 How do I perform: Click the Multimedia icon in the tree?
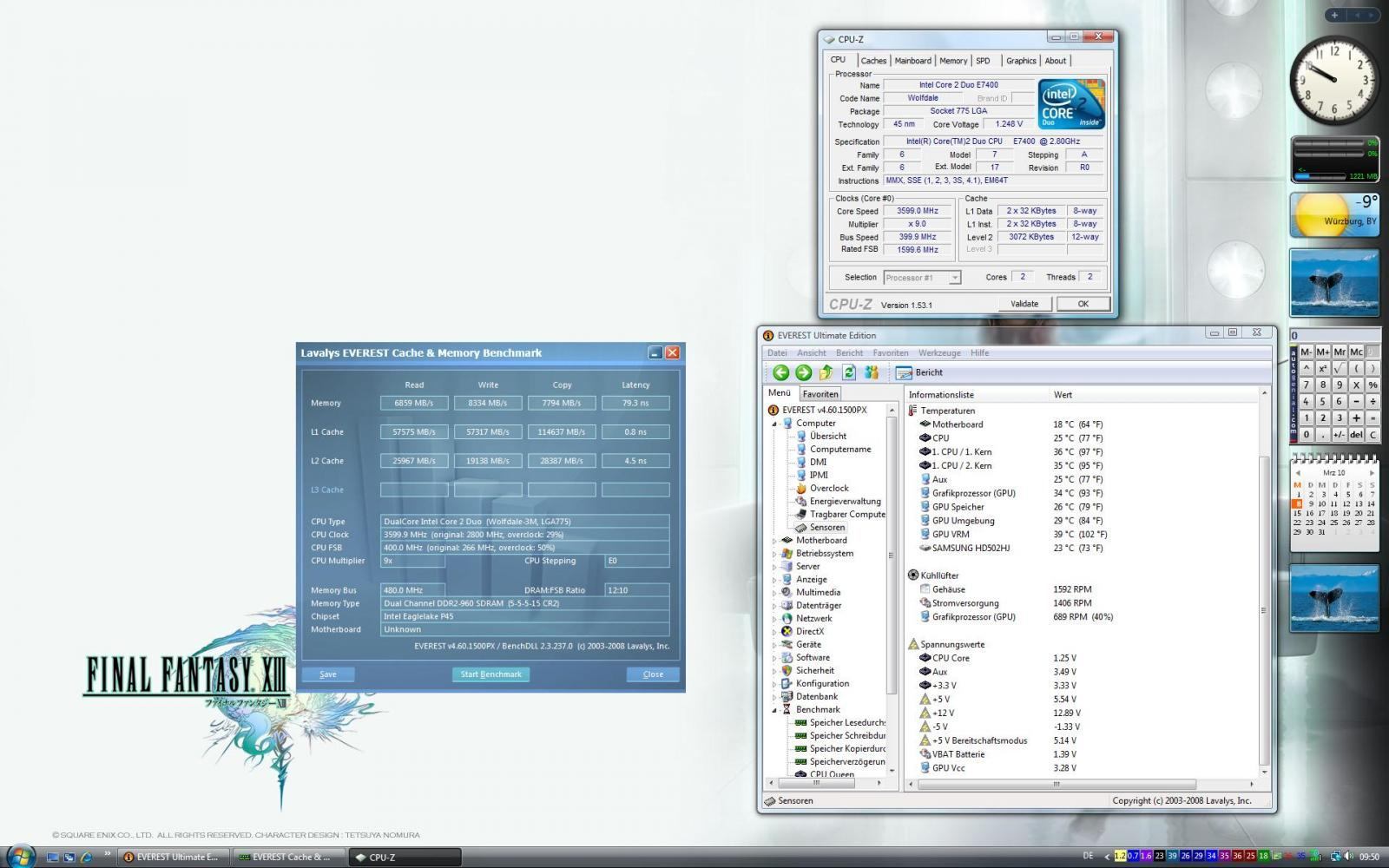[x=787, y=592]
